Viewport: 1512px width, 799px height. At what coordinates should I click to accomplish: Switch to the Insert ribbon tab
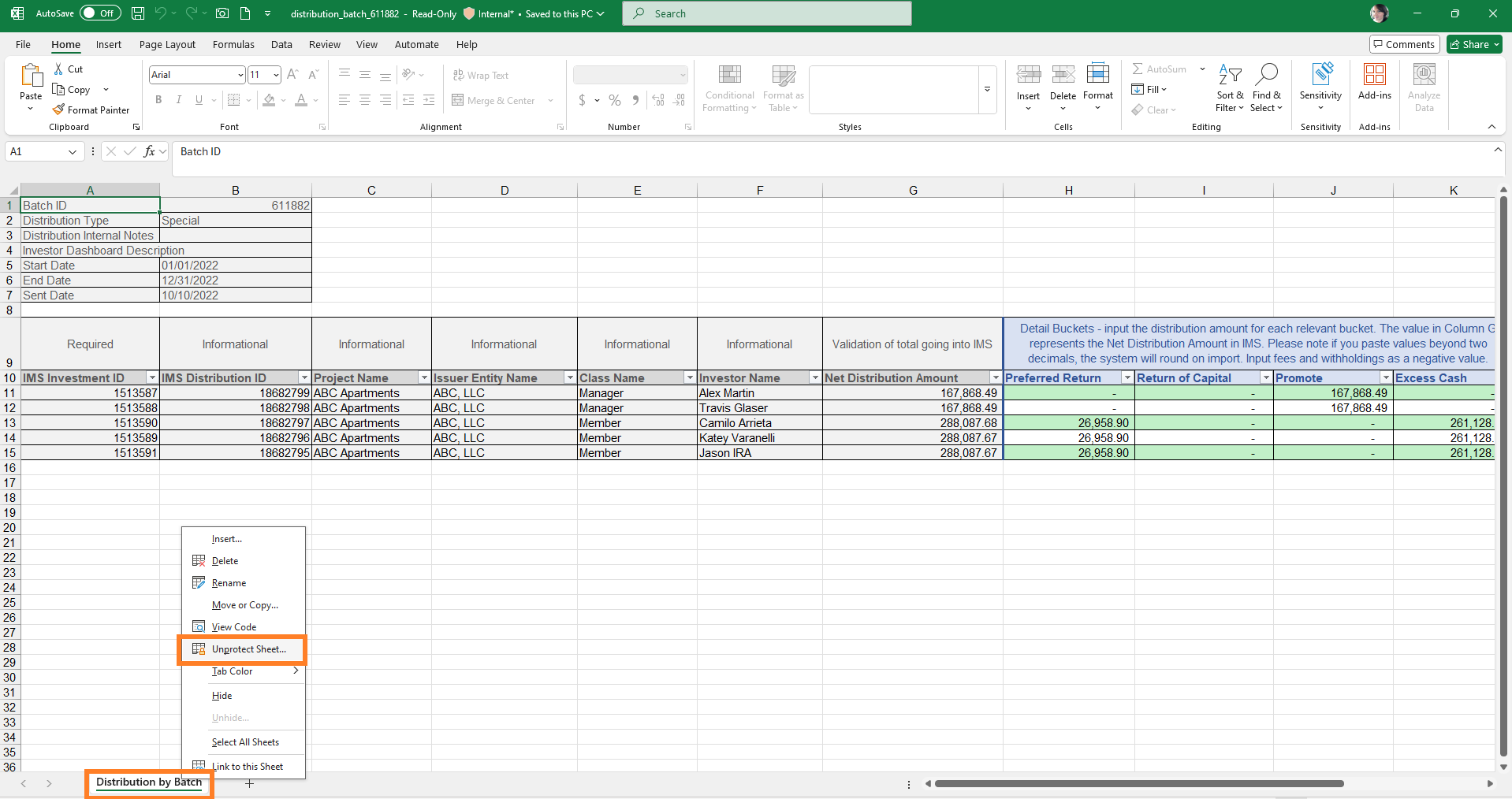point(109,45)
